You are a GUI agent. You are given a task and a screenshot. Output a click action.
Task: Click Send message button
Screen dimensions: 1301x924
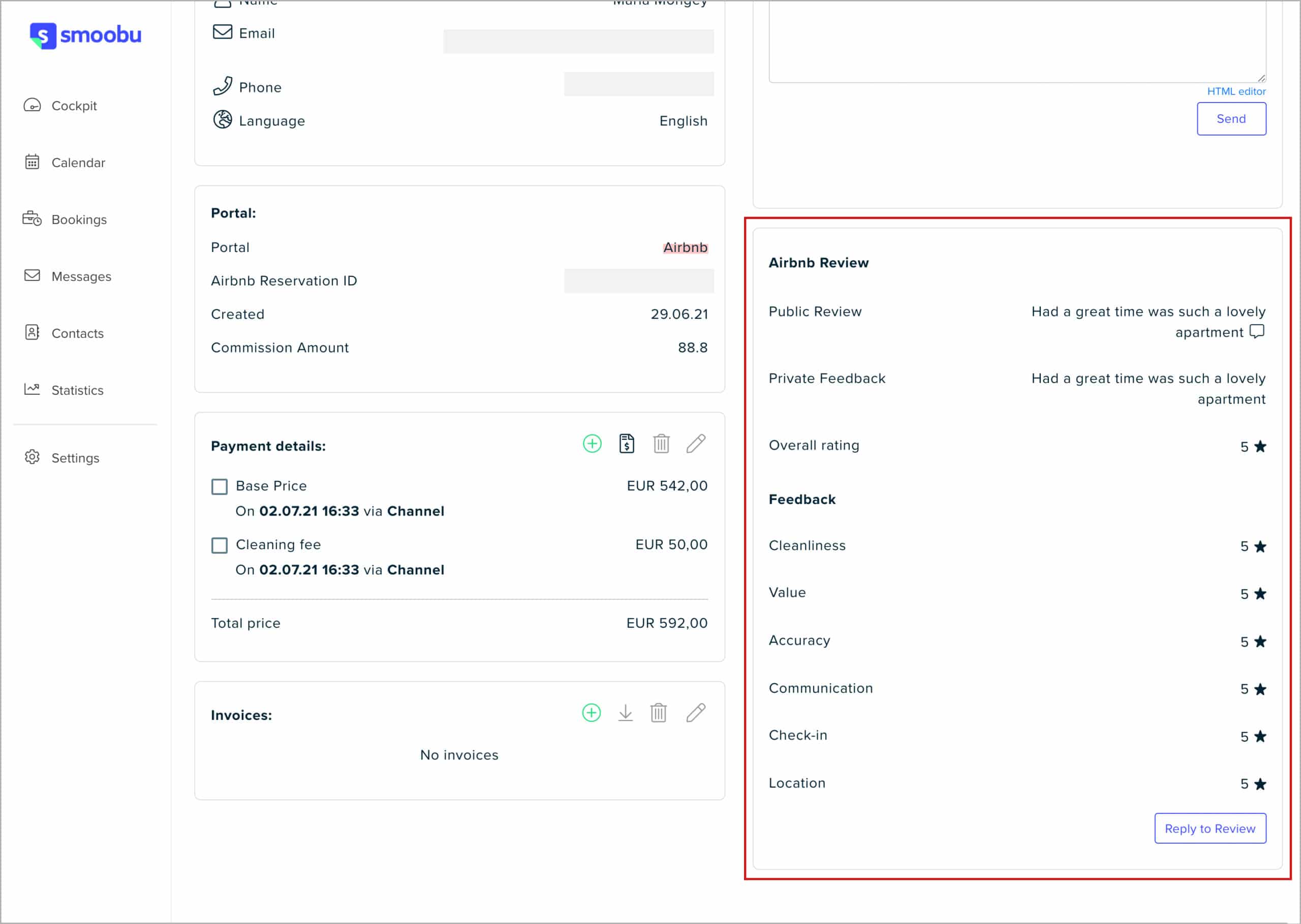[x=1232, y=118]
